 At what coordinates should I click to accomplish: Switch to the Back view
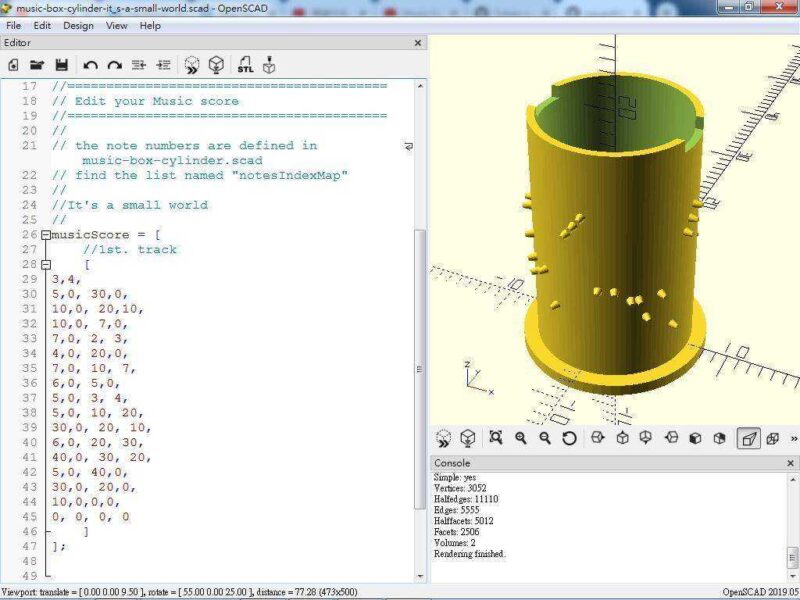point(719,438)
